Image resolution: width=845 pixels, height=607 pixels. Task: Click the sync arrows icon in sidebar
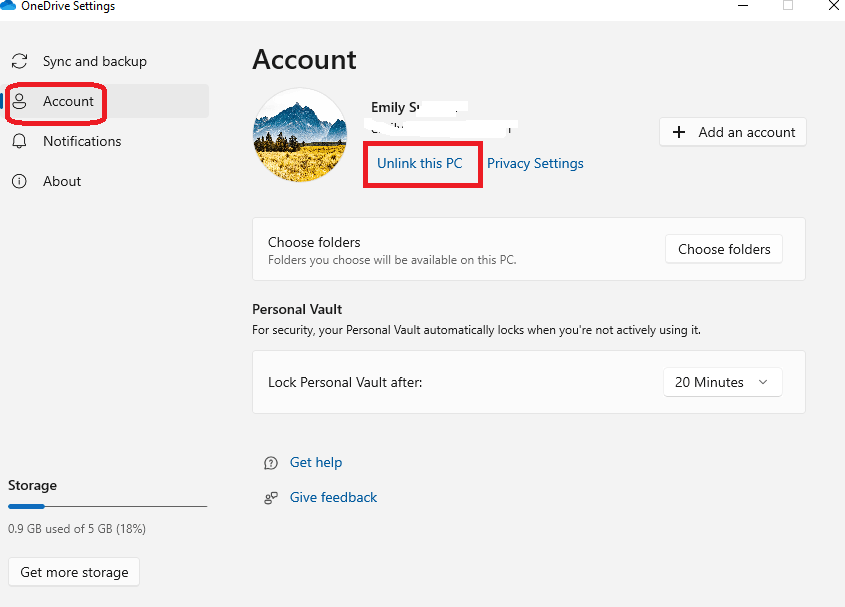19,61
